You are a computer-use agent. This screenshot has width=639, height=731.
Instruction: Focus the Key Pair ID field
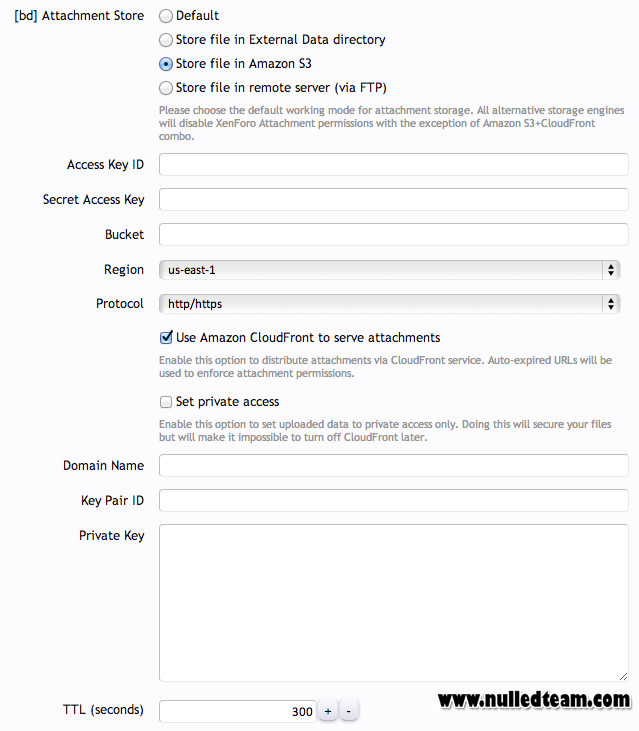(x=393, y=500)
